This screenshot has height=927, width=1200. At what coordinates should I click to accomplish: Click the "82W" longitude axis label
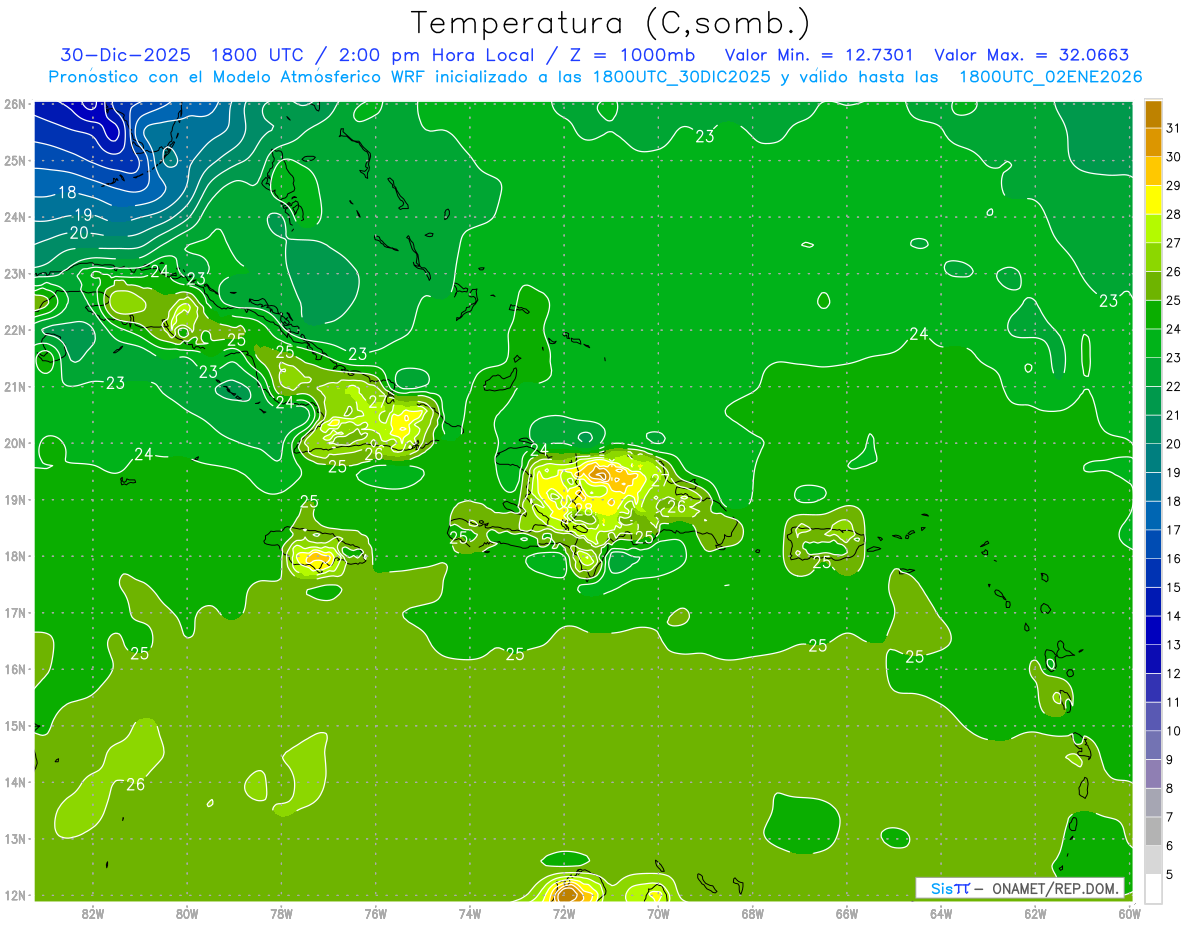pyautogui.click(x=92, y=913)
